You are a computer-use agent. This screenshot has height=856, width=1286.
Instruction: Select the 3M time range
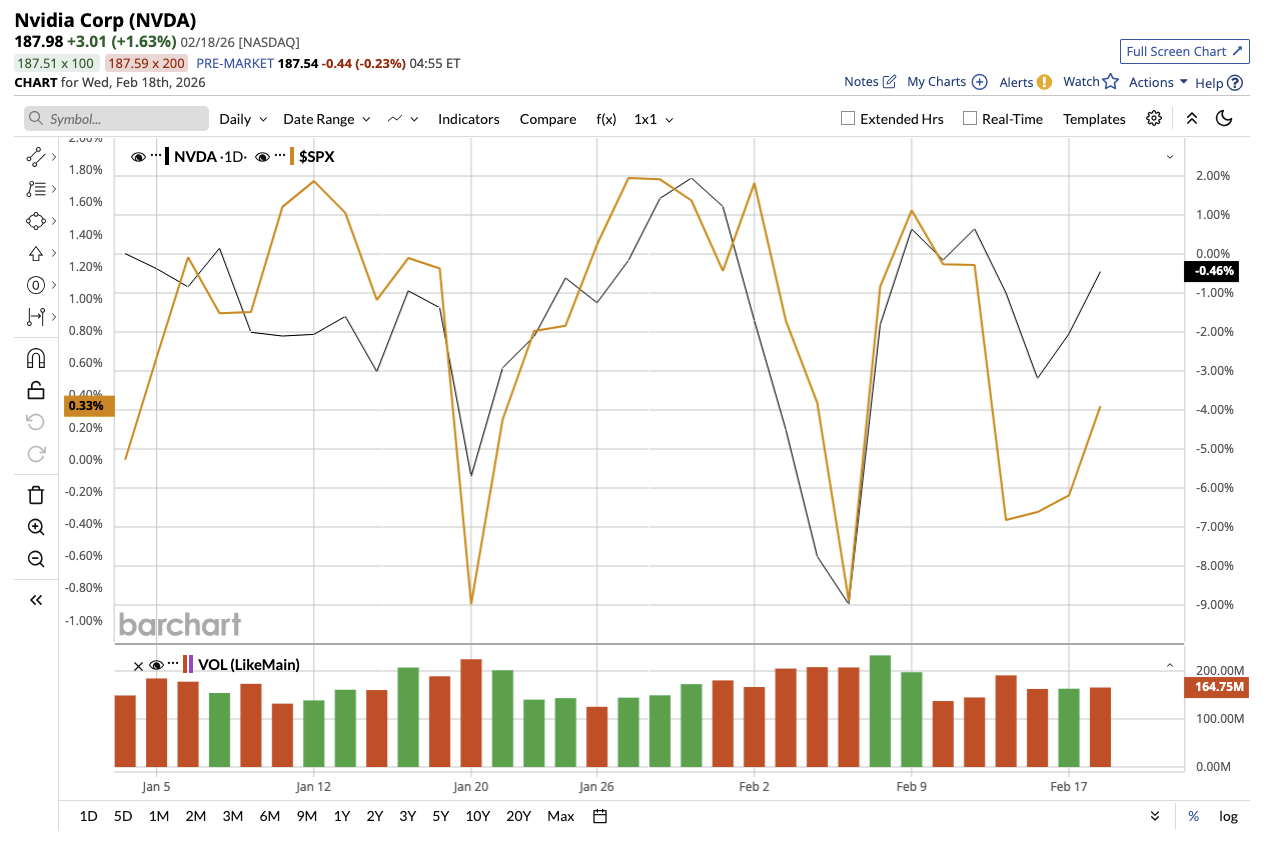(x=233, y=816)
